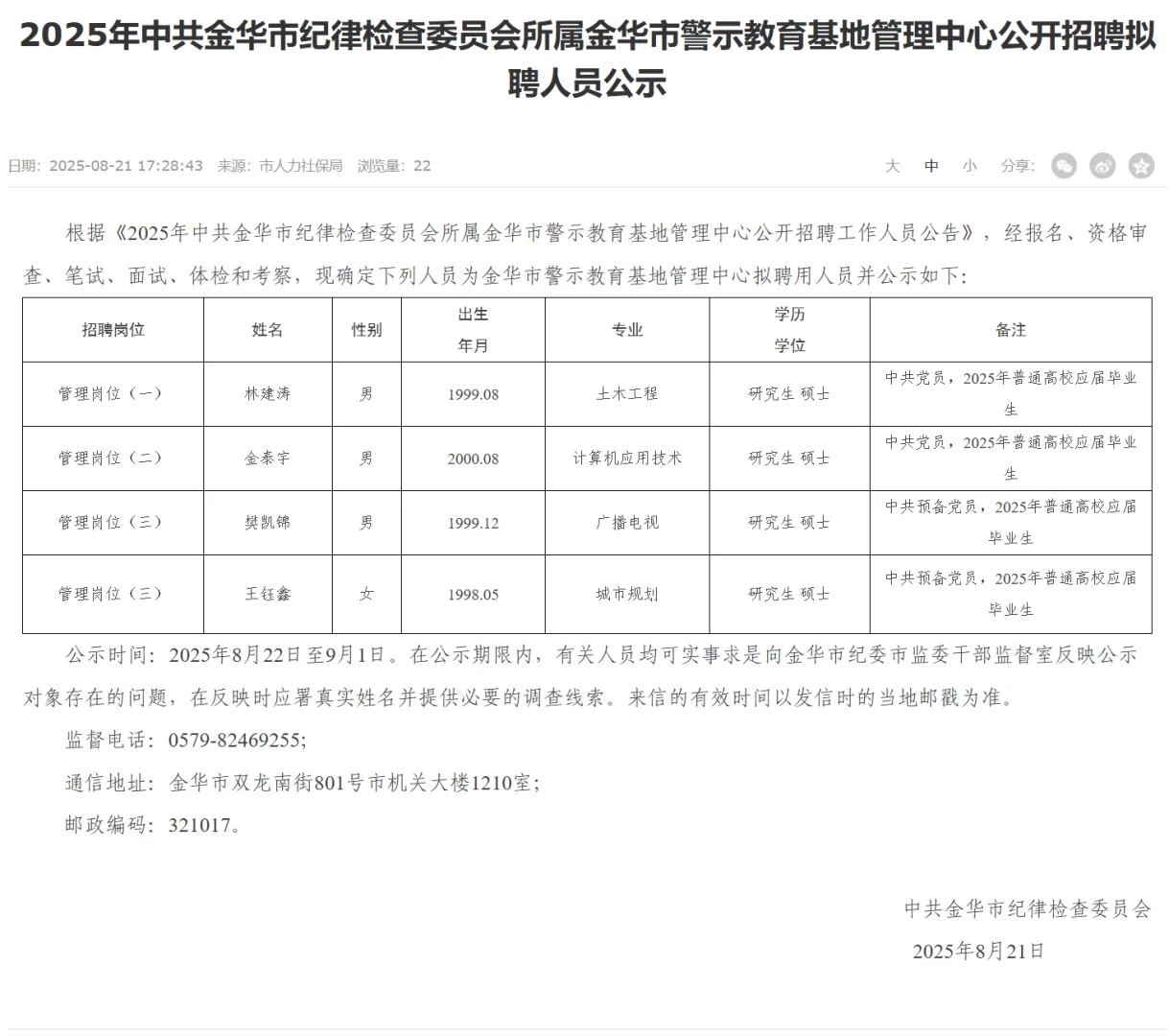The width and height of the screenshot is (1169, 1036).
Task: Set font size to 小 (small)
Action: (970, 166)
